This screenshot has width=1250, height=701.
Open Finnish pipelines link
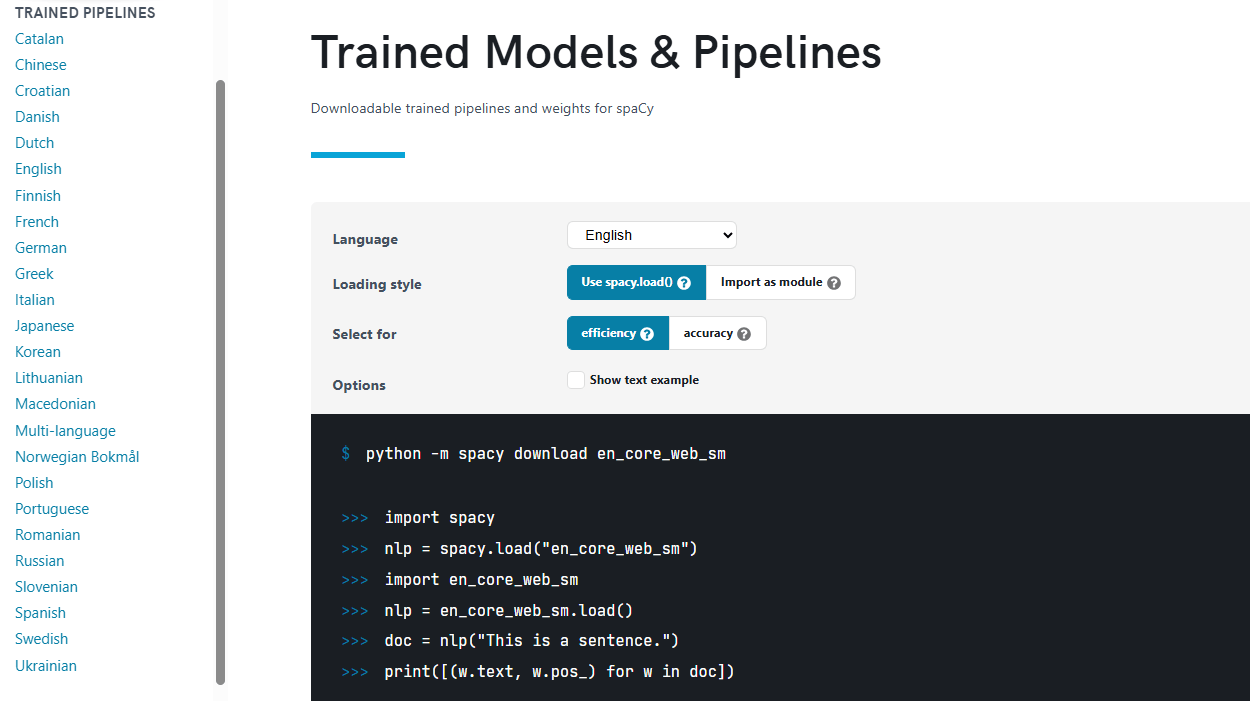38,196
